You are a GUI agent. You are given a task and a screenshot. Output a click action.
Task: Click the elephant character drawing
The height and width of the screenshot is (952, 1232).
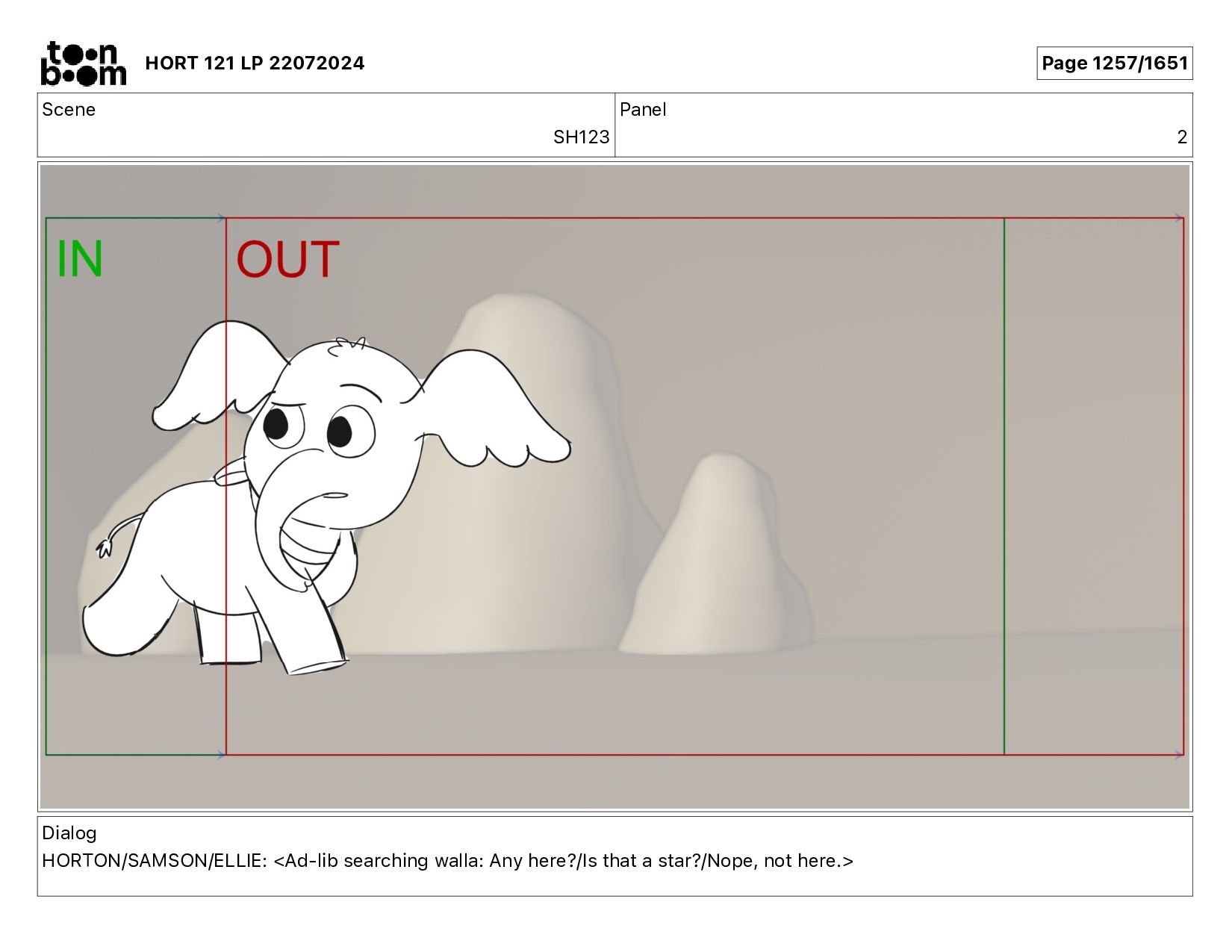tap(325, 497)
